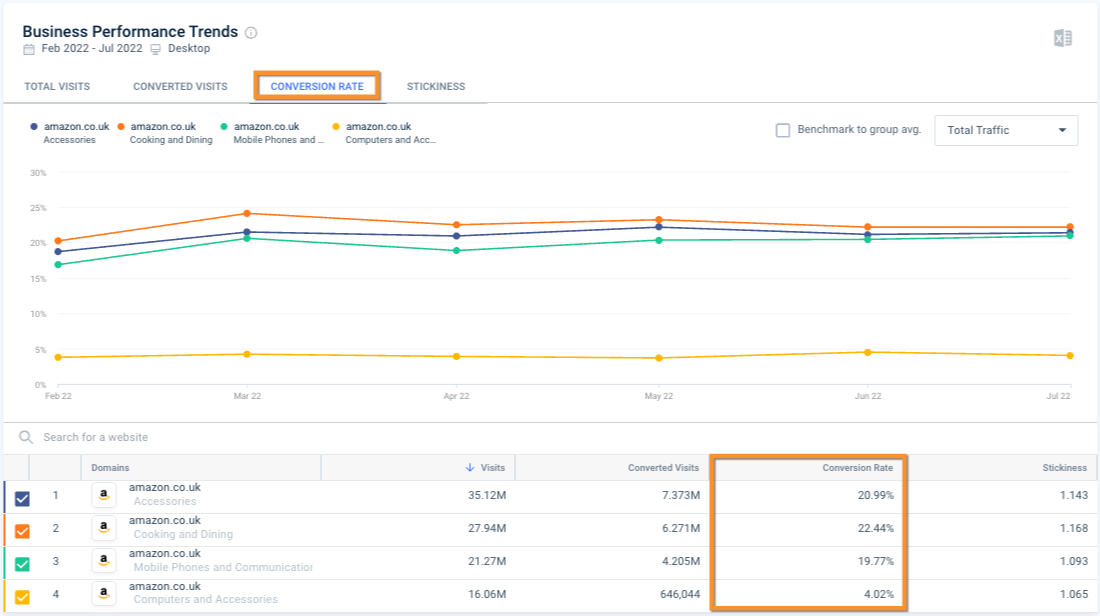Click the orange Mar 22 data point

(x=247, y=213)
